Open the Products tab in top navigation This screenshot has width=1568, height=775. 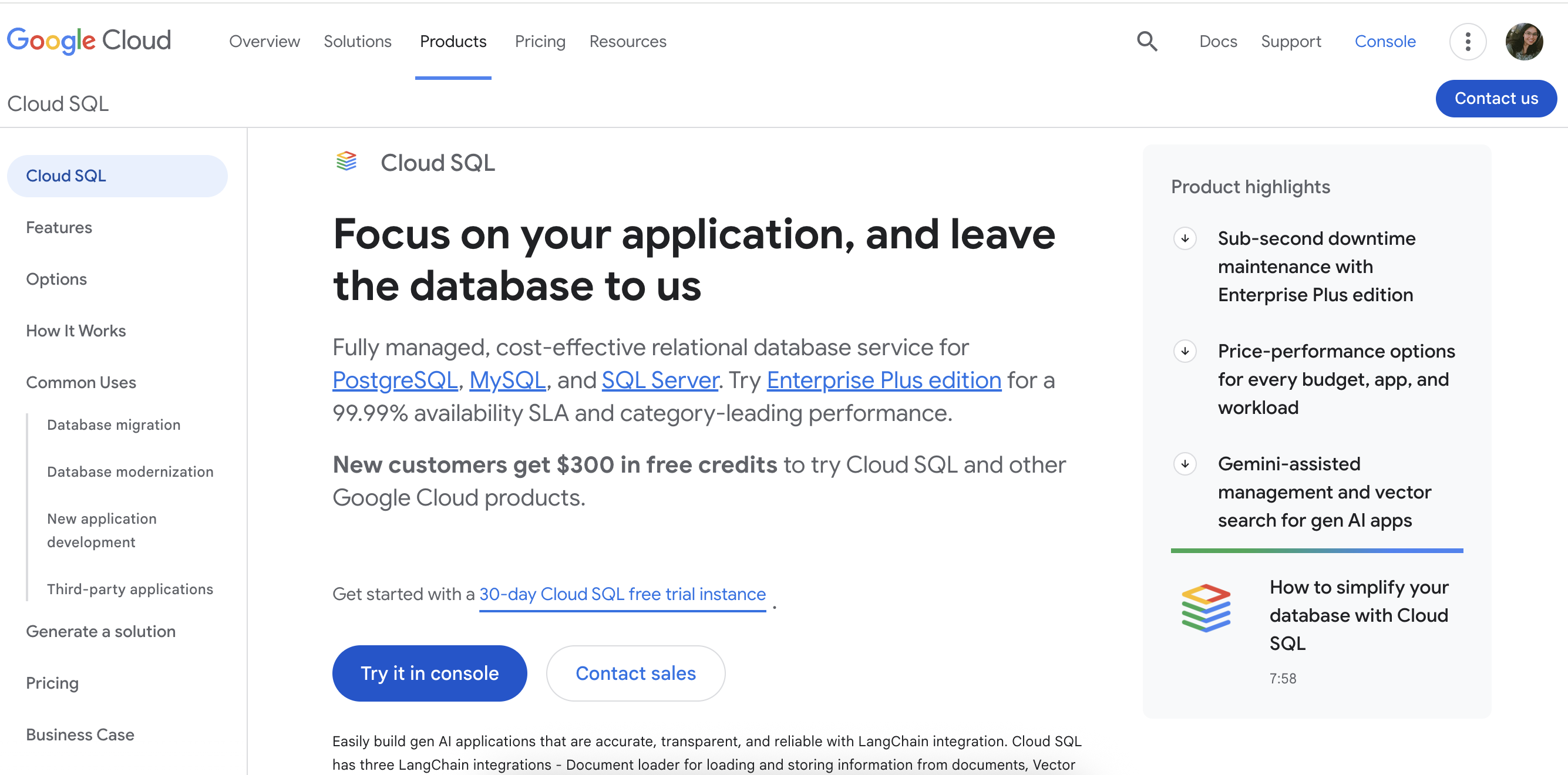453,41
